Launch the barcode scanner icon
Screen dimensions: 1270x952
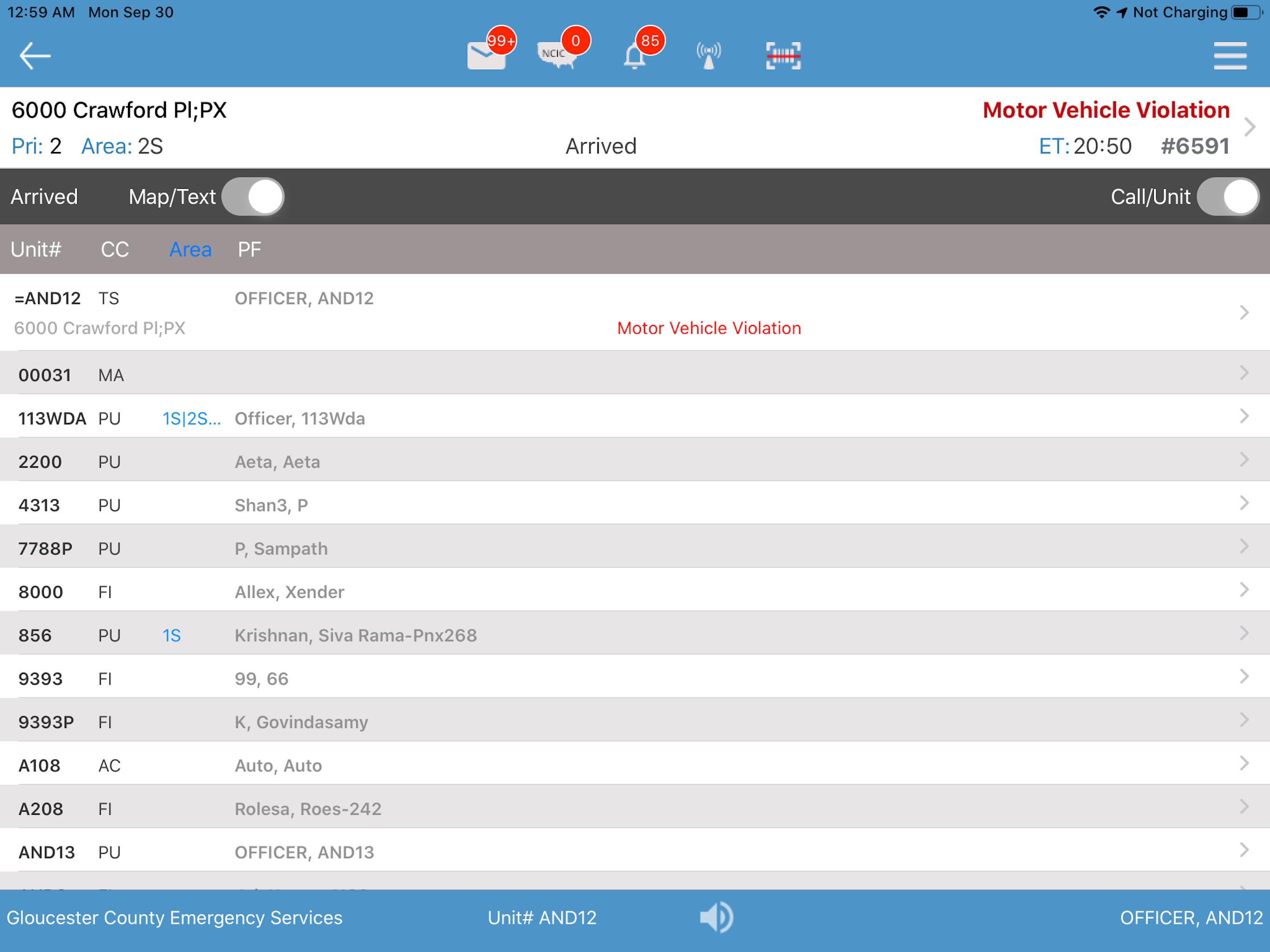pyautogui.click(x=783, y=56)
